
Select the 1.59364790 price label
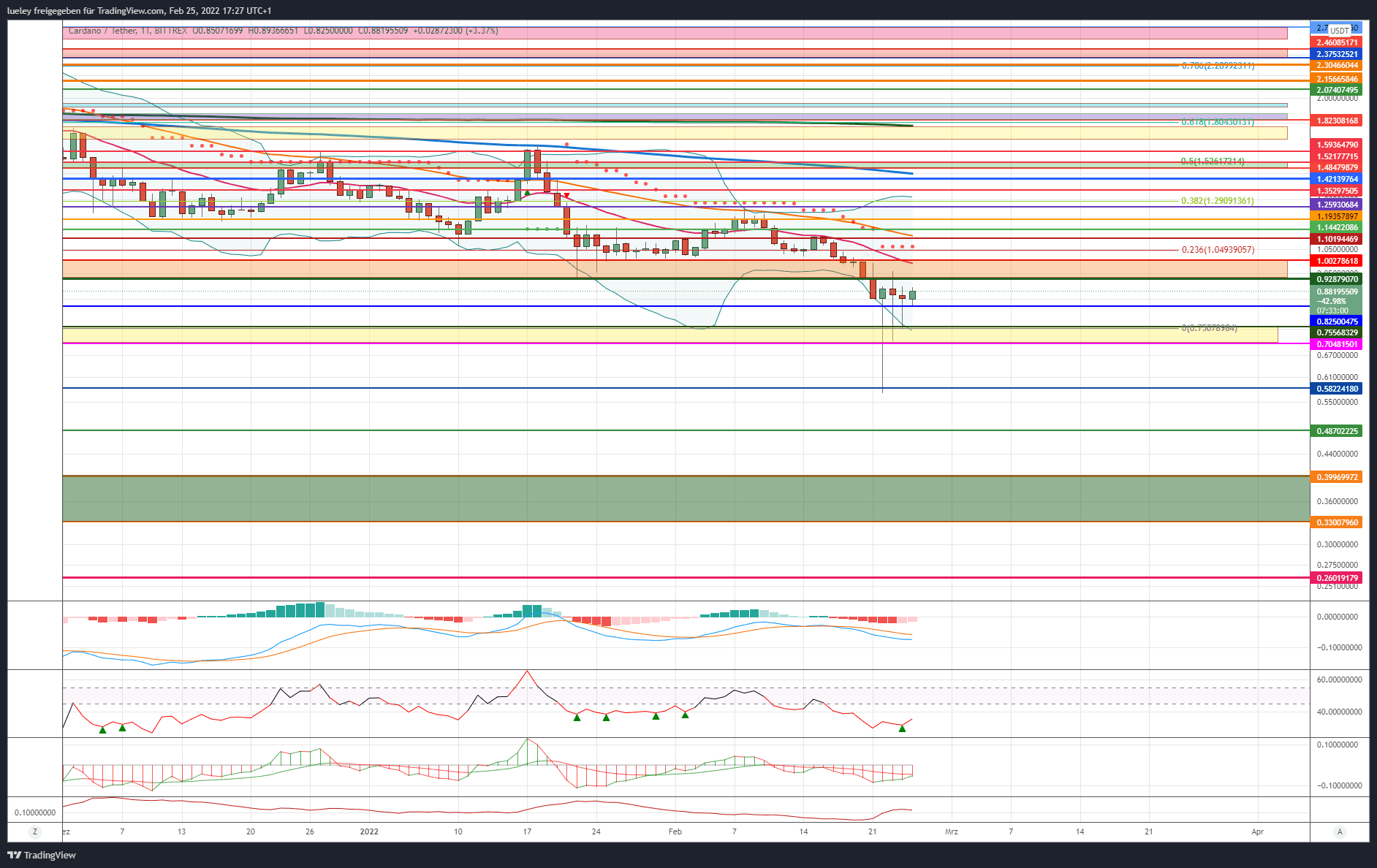(x=1337, y=145)
